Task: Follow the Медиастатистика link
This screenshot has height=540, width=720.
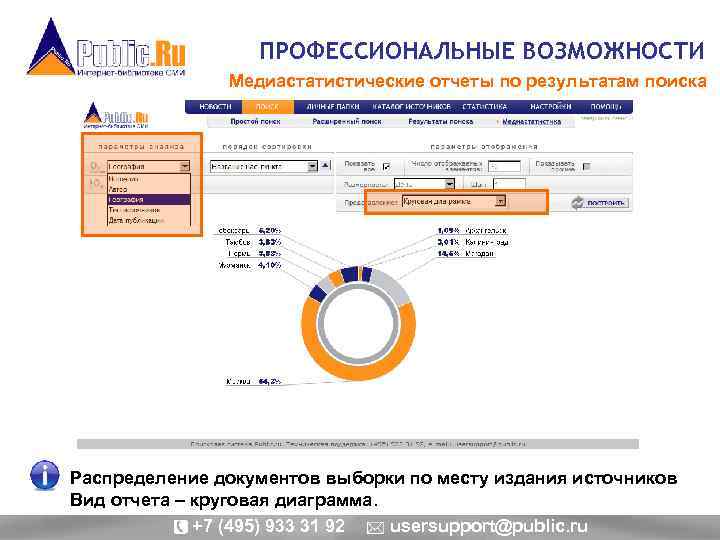Action: coord(531,122)
